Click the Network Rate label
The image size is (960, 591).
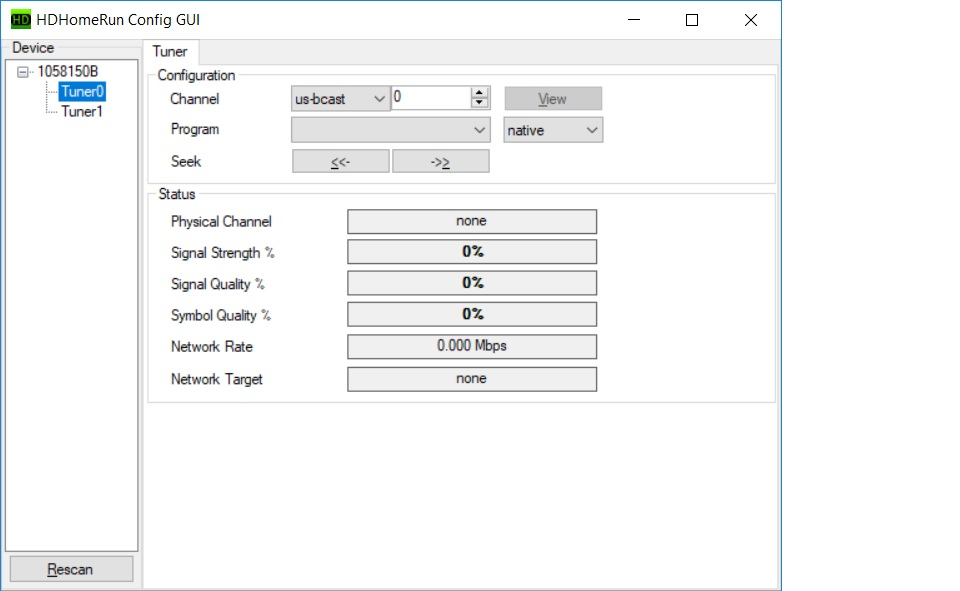(x=212, y=347)
